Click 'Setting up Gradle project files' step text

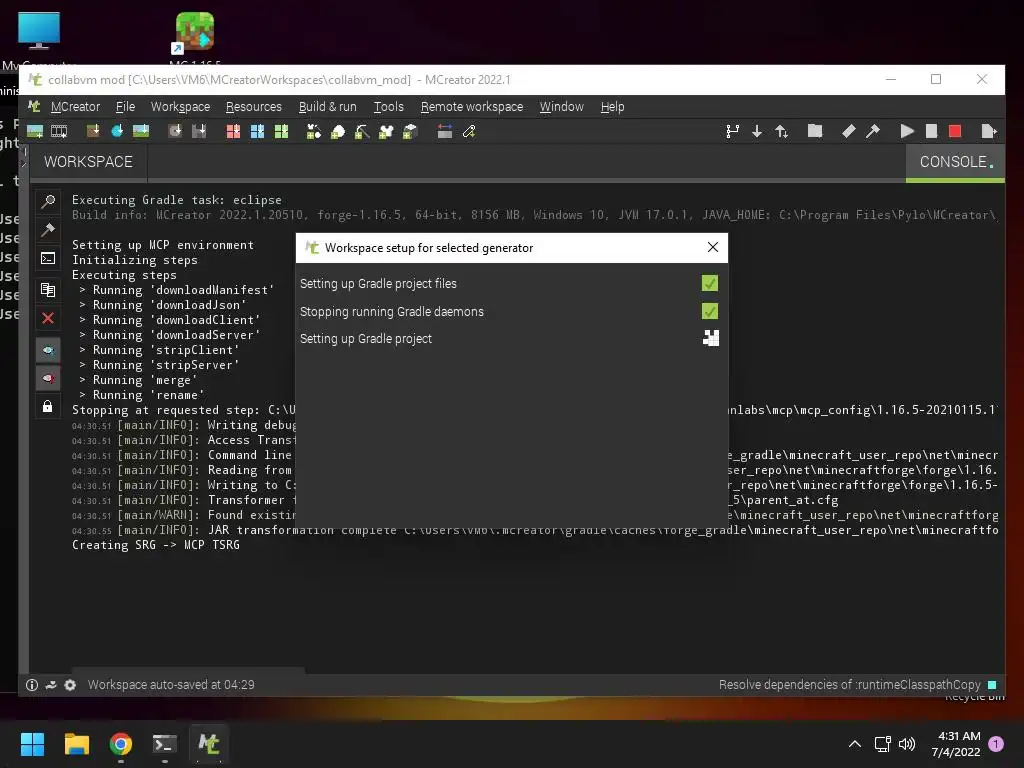pyautogui.click(x=378, y=283)
